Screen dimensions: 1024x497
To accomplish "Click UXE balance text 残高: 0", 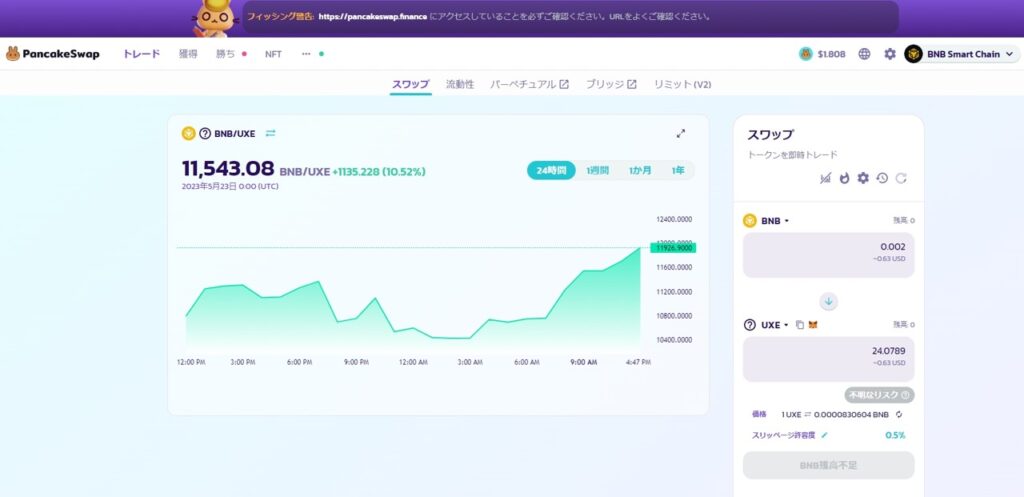I will (x=904, y=325).
